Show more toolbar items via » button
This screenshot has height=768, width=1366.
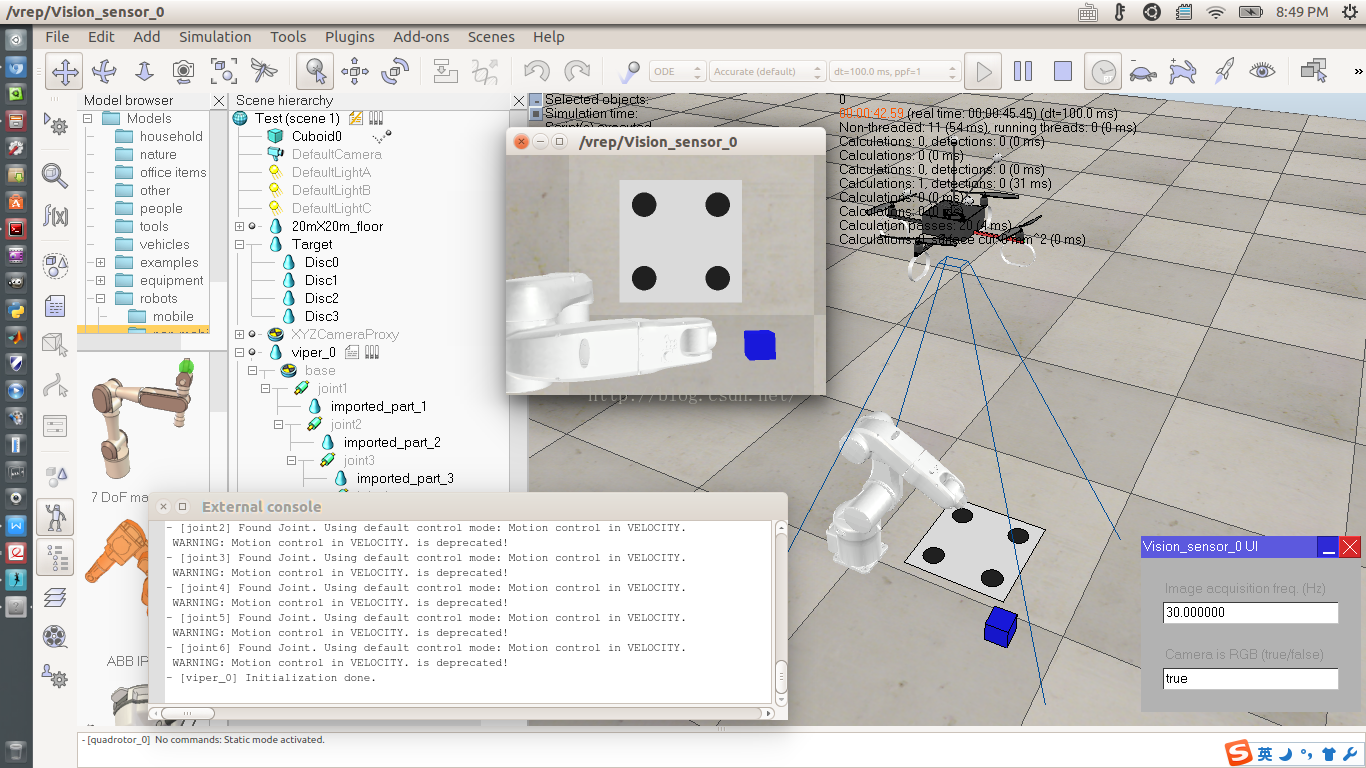1358,71
